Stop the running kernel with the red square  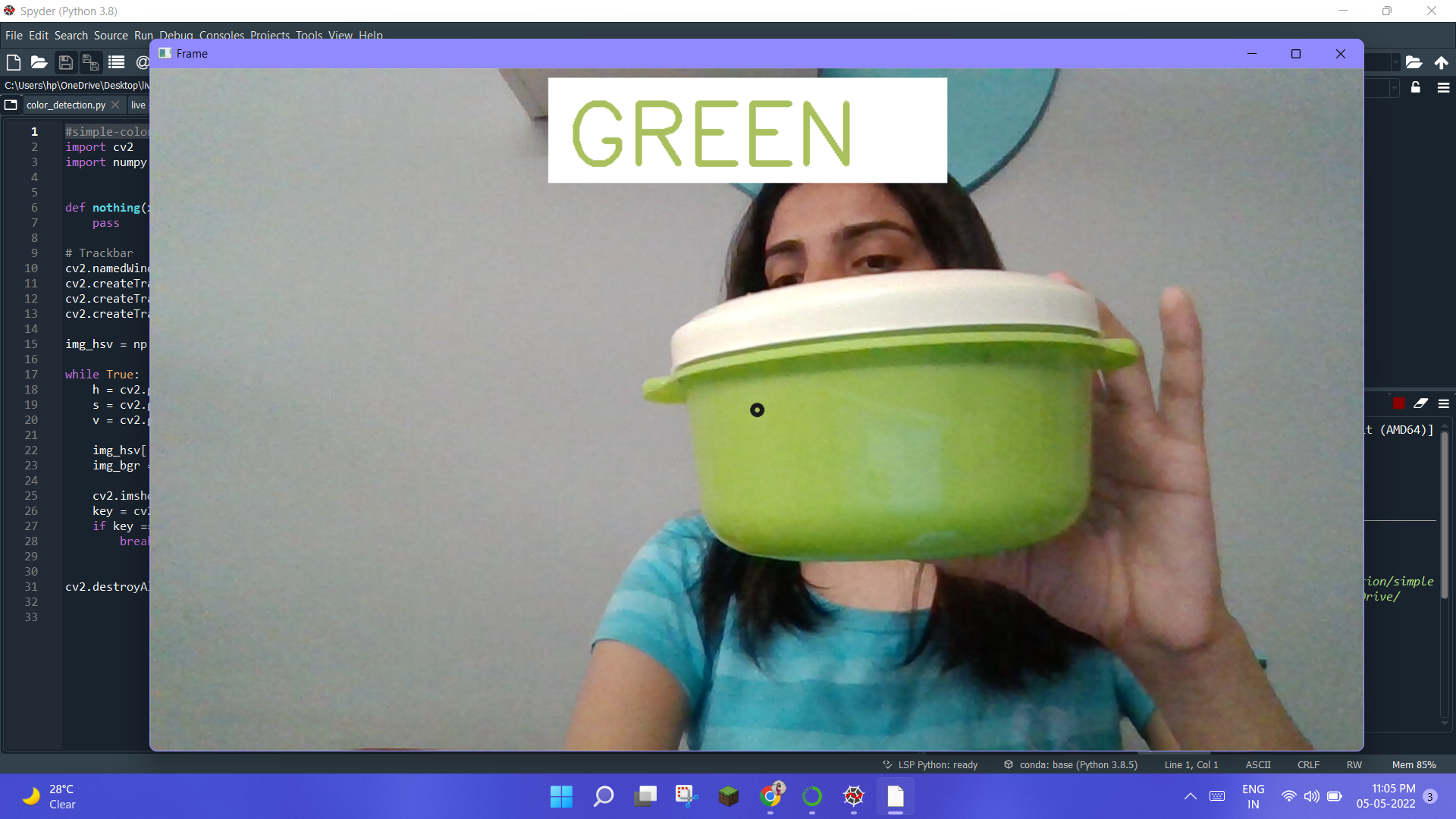tap(1398, 403)
